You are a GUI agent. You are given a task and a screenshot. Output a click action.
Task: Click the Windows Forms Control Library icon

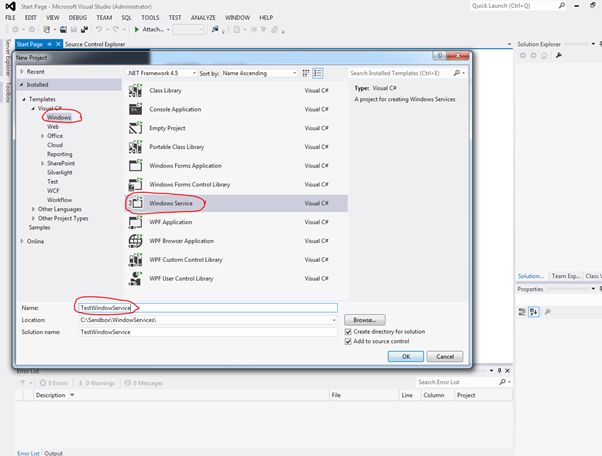click(135, 185)
